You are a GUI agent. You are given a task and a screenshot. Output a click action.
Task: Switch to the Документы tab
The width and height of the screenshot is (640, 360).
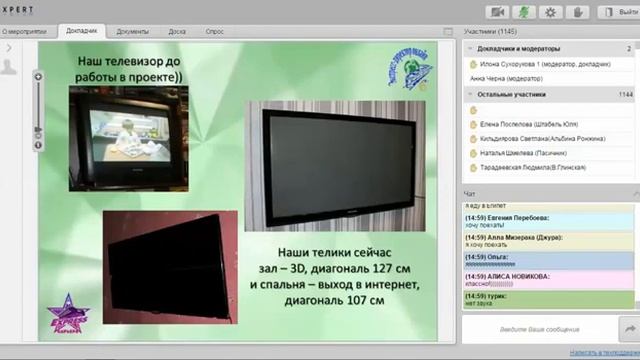(133, 31)
